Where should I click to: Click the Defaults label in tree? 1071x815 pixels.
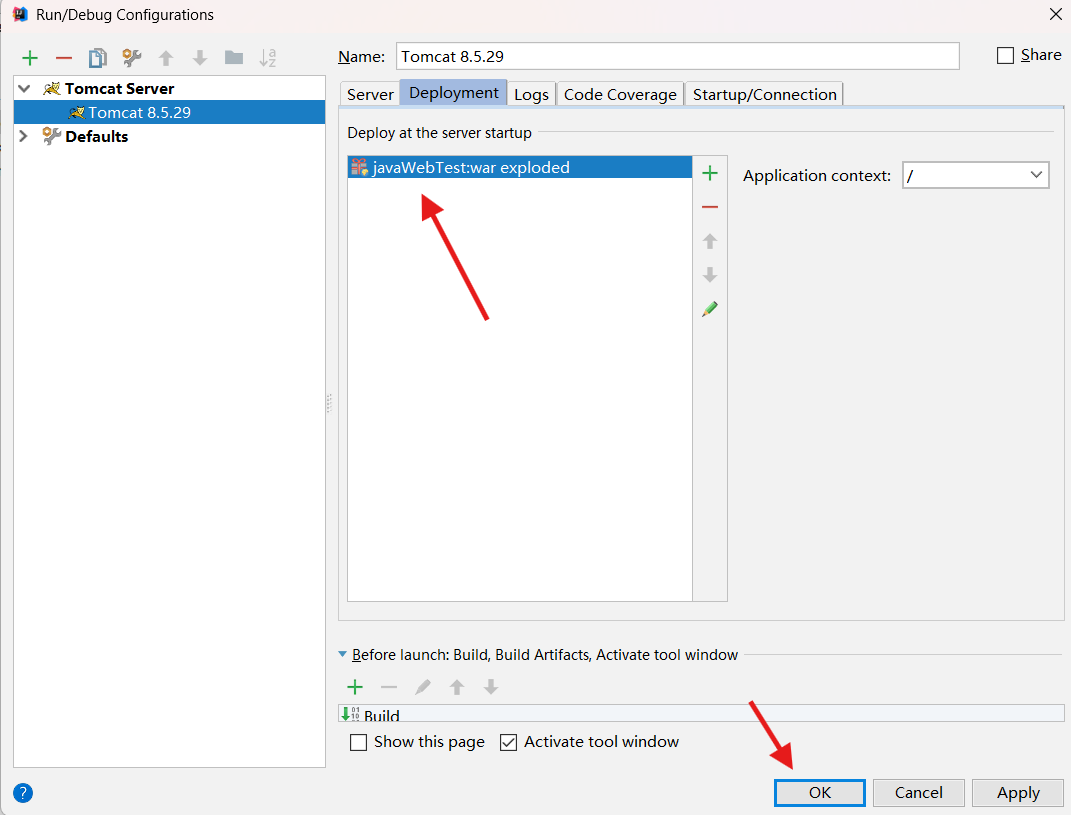point(96,136)
